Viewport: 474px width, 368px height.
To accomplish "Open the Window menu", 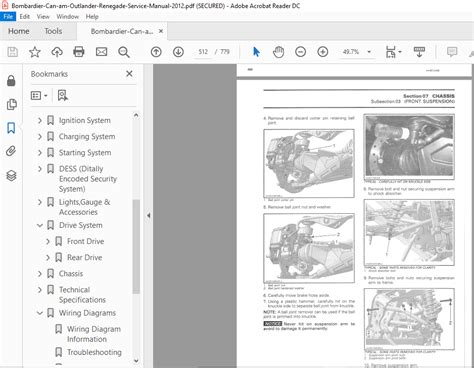I will [68, 17].
